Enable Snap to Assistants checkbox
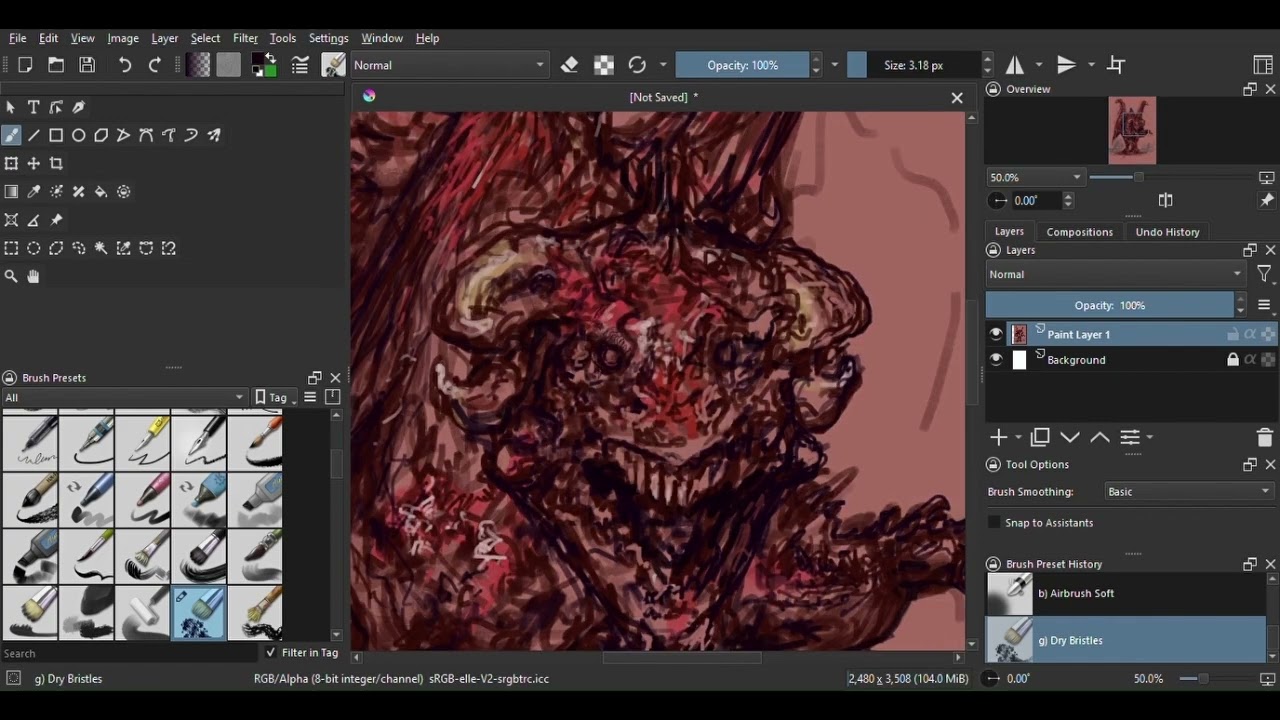Screen dimensions: 1280x720 (994, 522)
